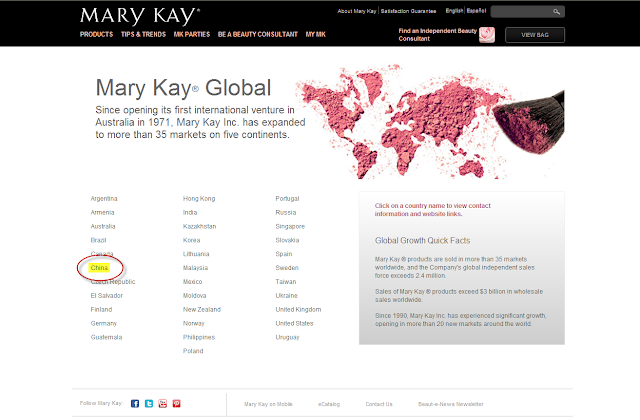Select the highlighted China link

99,268
